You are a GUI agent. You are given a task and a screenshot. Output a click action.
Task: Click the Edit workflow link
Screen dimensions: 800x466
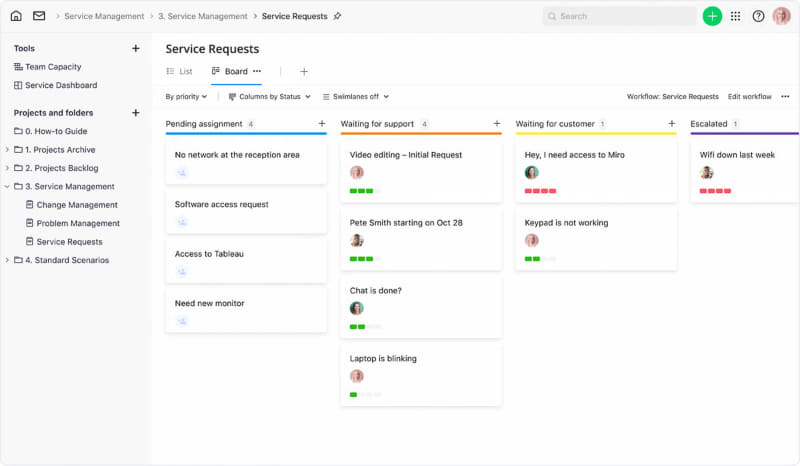pos(749,97)
